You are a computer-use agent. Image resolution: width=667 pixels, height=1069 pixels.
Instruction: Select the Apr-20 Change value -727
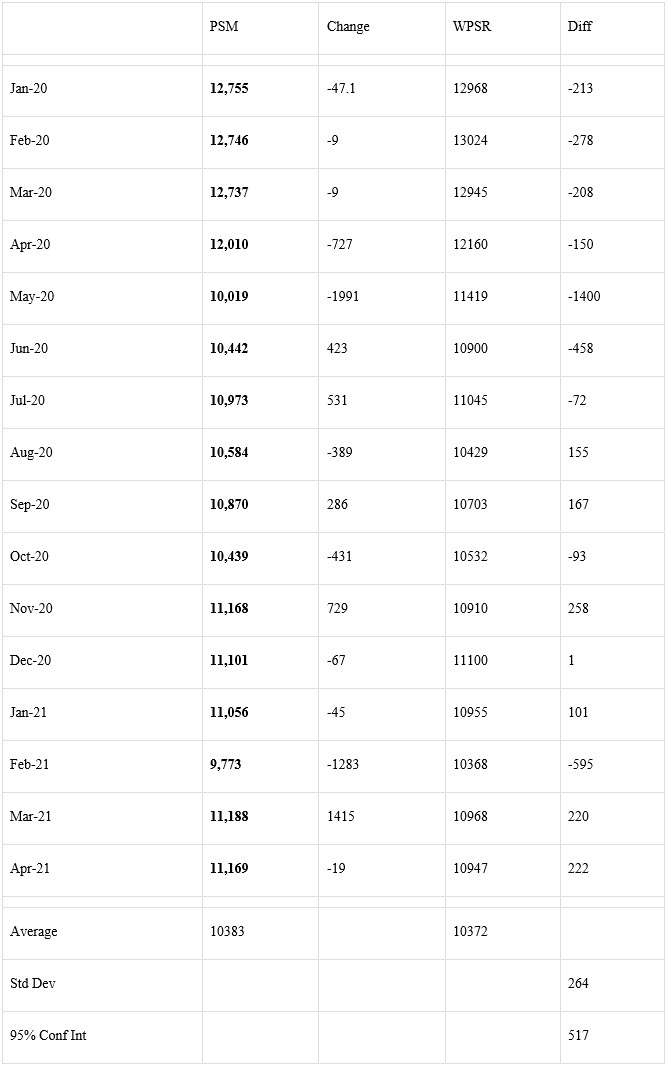pyautogui.click(x=340, y=244)
